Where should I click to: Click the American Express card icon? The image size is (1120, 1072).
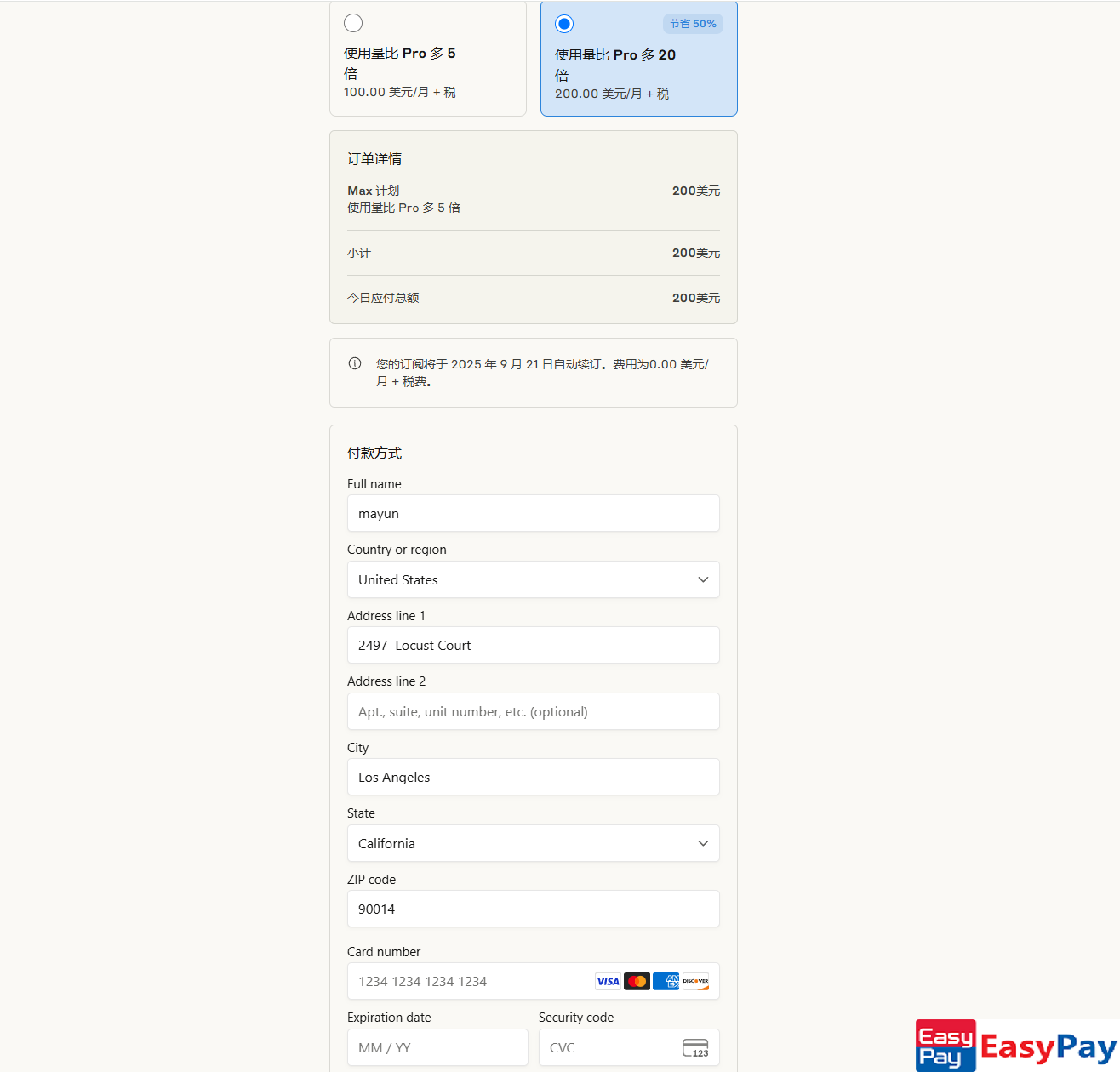[x=666, y=981]
